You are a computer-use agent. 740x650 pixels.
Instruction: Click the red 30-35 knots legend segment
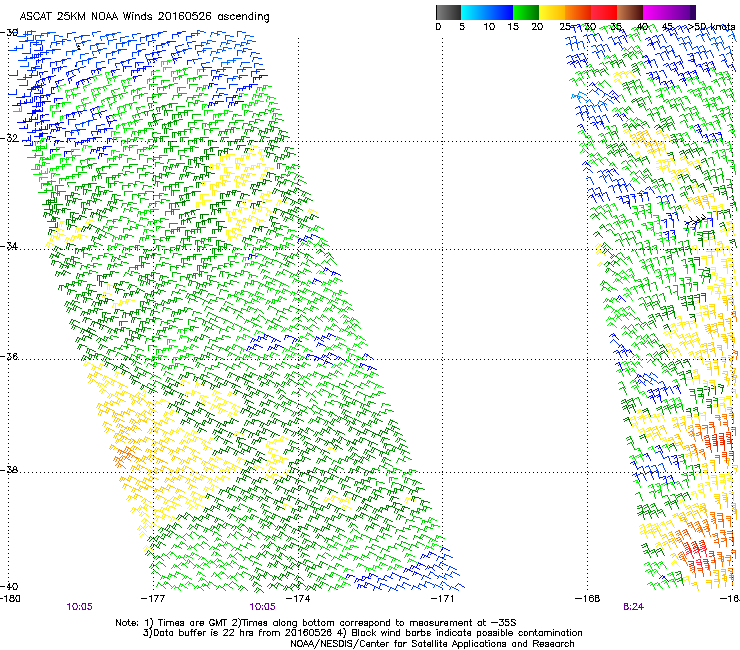(604, 12)
